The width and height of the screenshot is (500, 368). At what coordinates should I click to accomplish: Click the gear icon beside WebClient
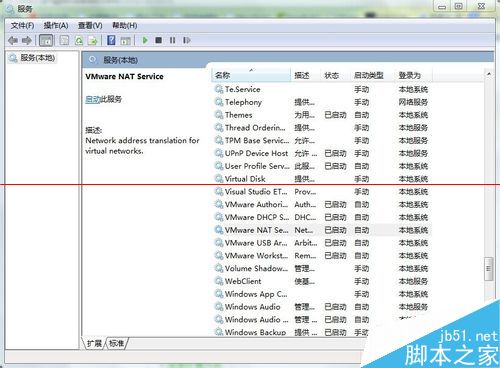pyautogui.click(x=219, y=281)
